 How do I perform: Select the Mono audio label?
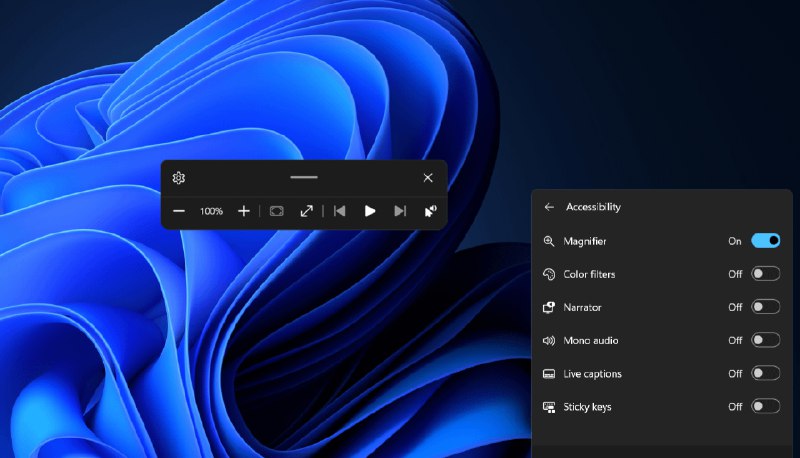click(x=591, y=341)
